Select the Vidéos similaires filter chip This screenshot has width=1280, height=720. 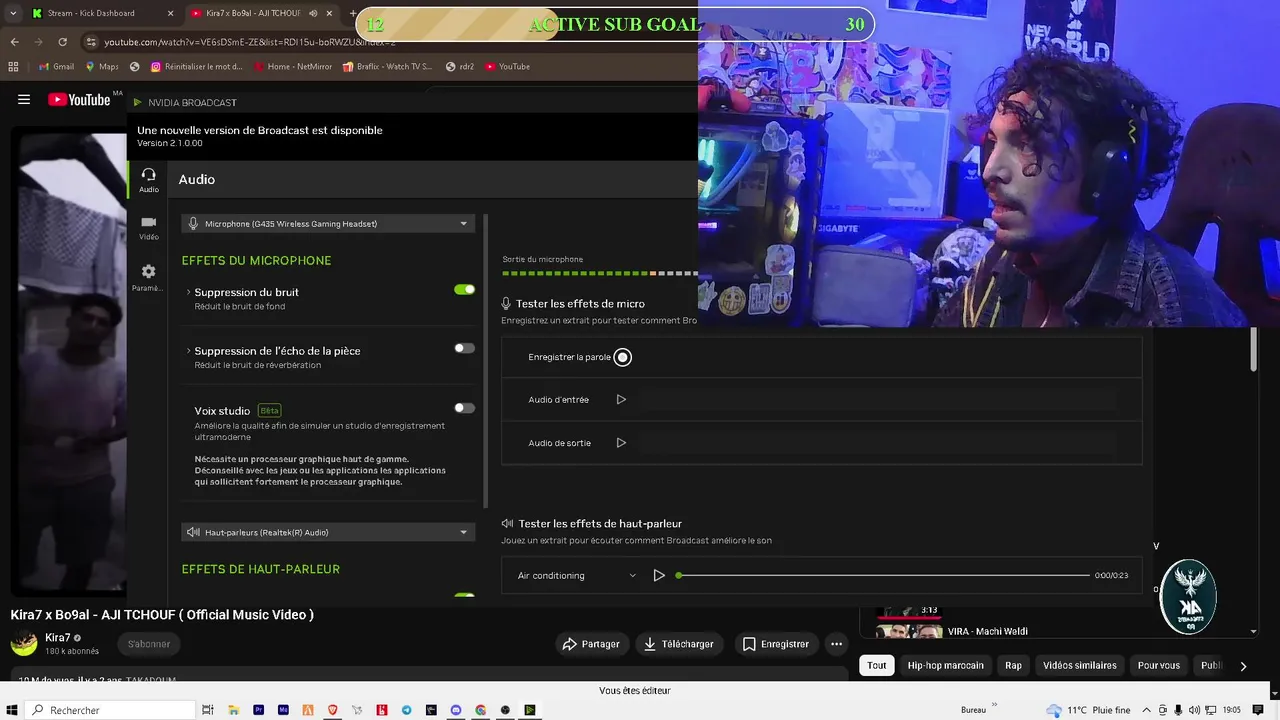[1080, 665]
